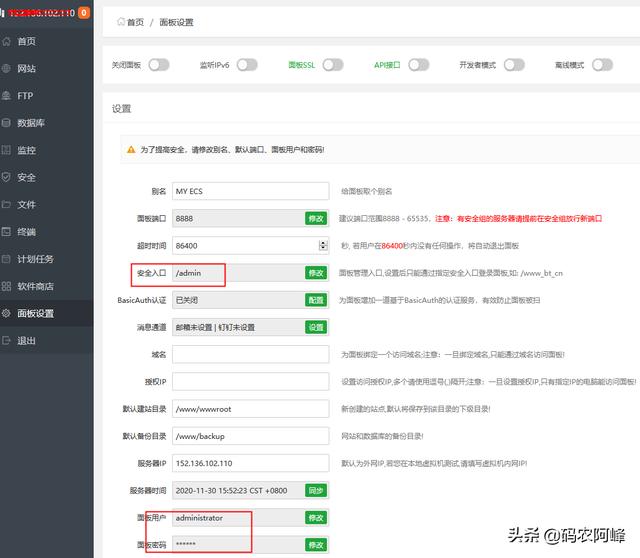Click the 文件 folder icon in sidebar

[x=6, y=205]
